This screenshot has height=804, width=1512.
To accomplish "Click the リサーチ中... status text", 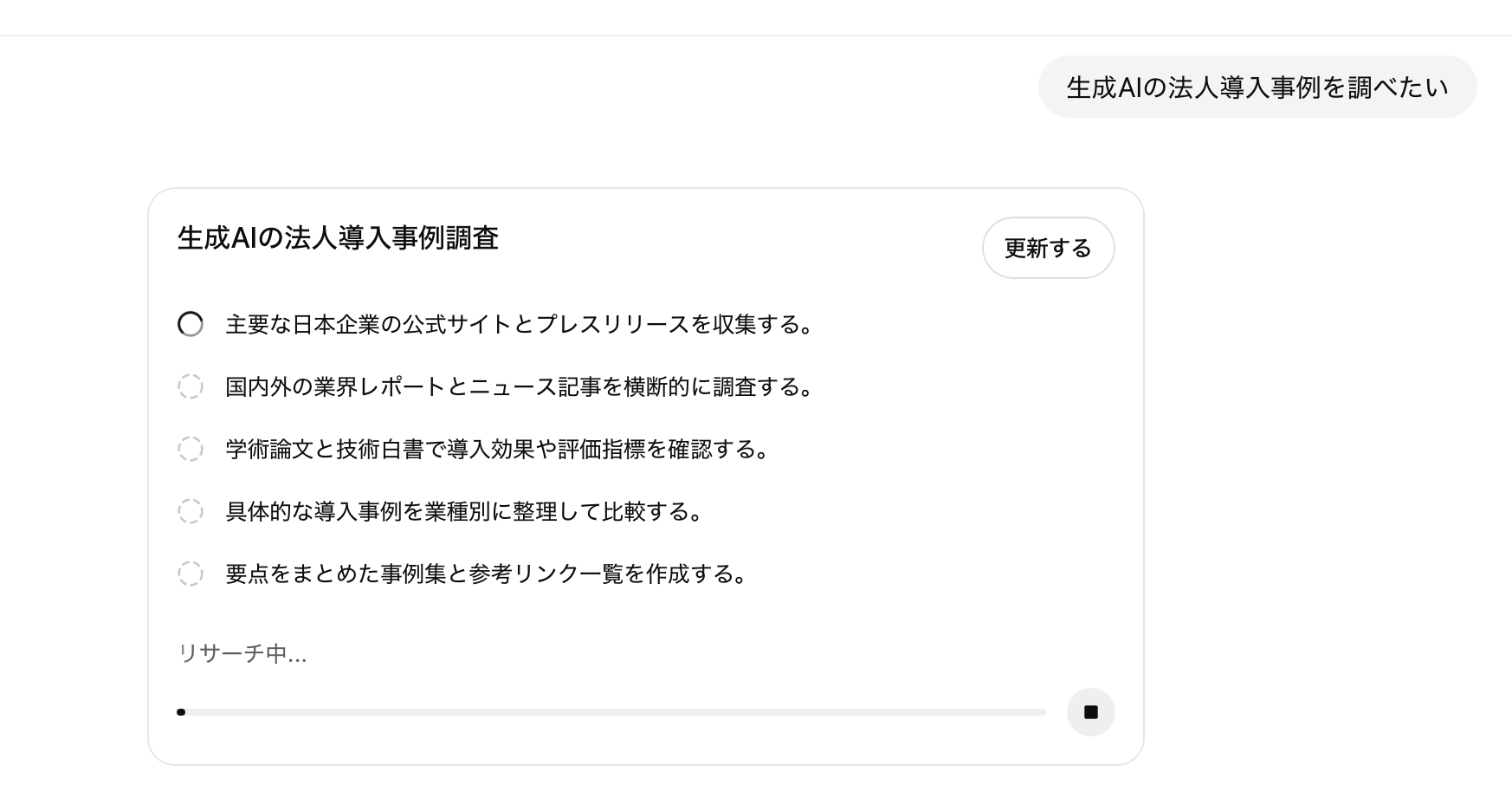I will coord(242,653).
